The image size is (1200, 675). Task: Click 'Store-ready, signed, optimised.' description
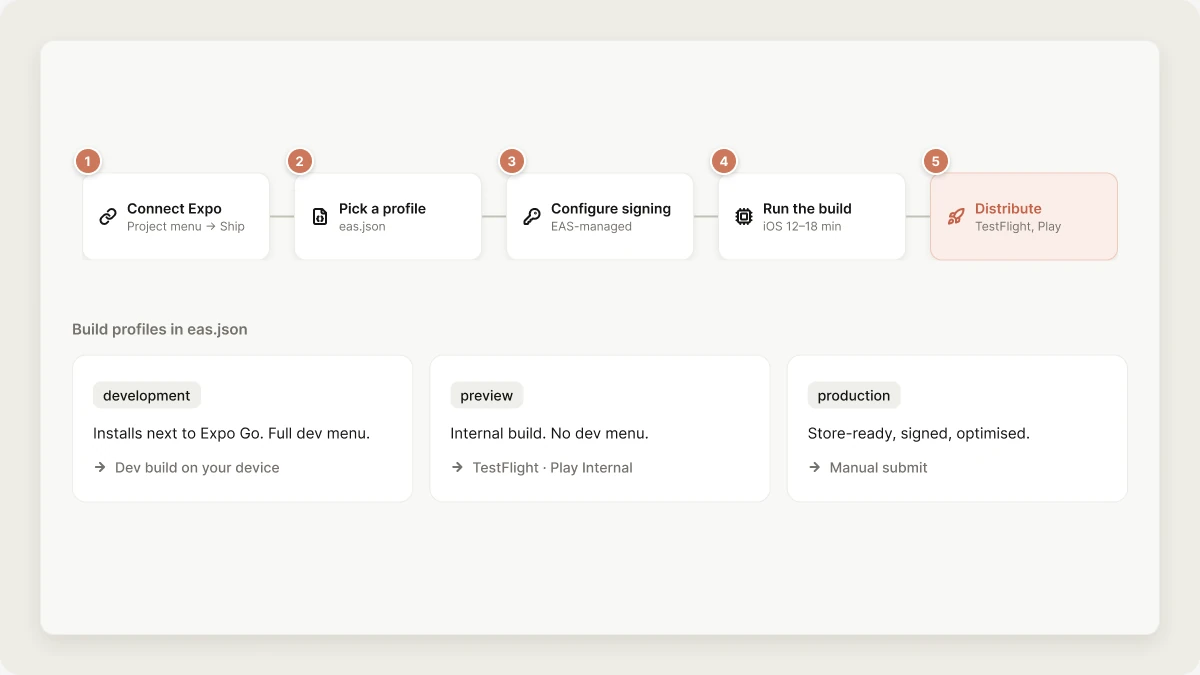[919, 433]
